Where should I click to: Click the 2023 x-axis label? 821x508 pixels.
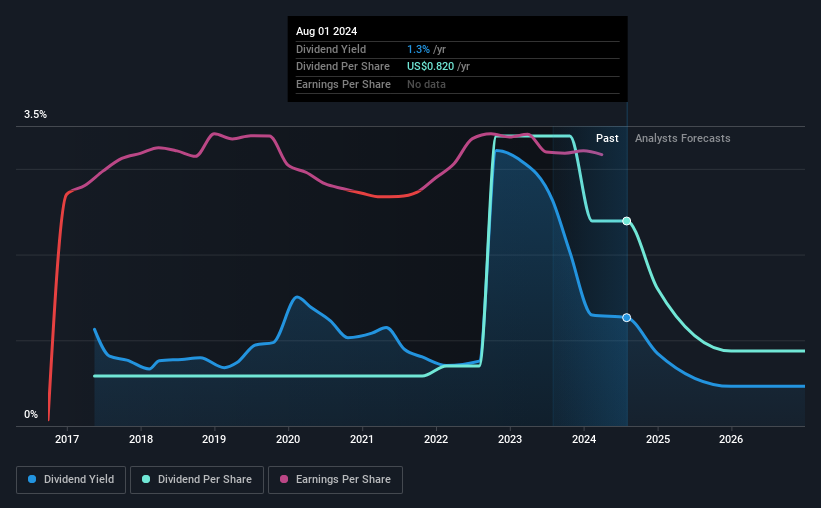[x=510, y=439]
